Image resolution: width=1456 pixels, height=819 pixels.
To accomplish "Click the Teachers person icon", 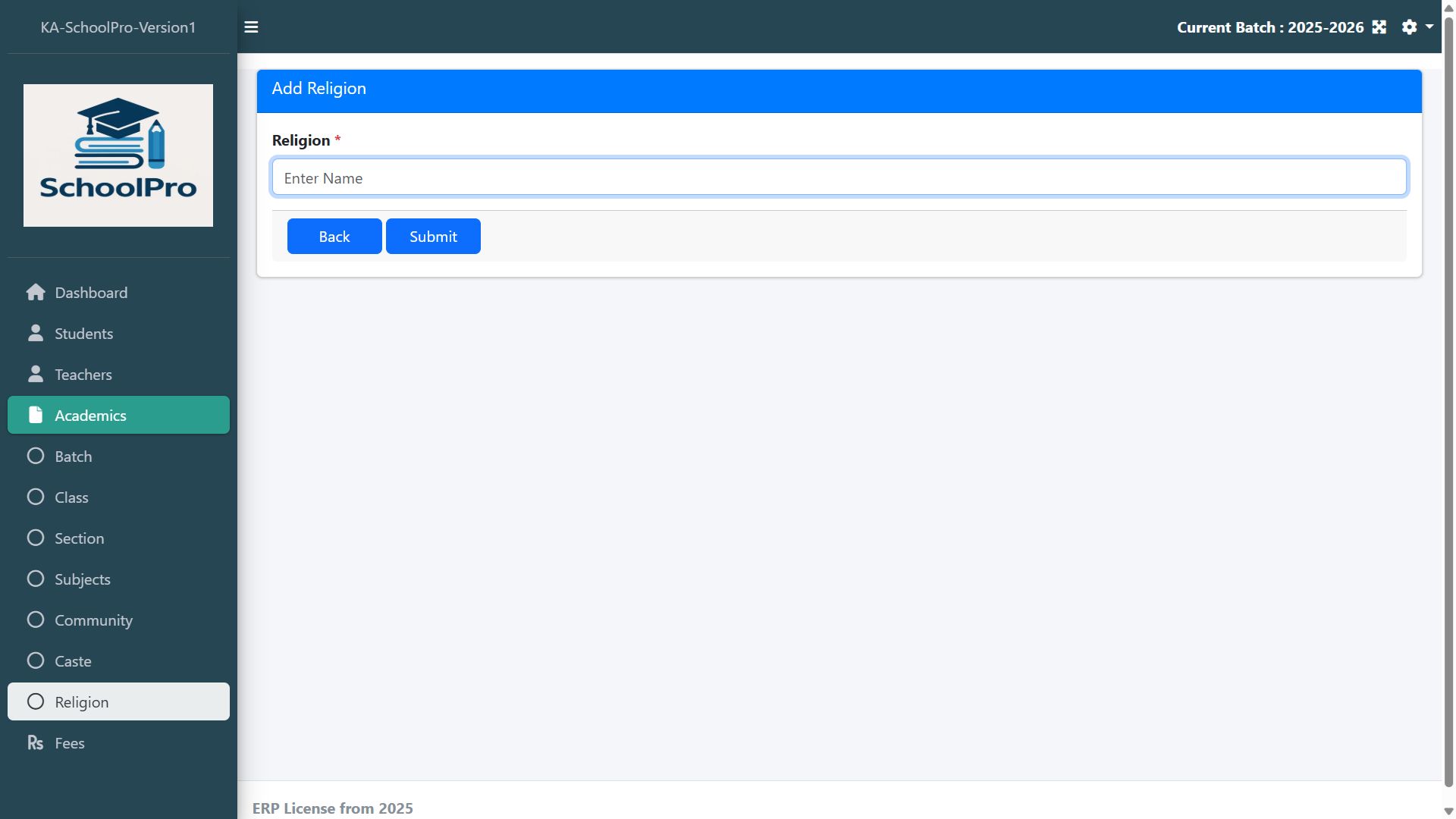I will point(36,375).
